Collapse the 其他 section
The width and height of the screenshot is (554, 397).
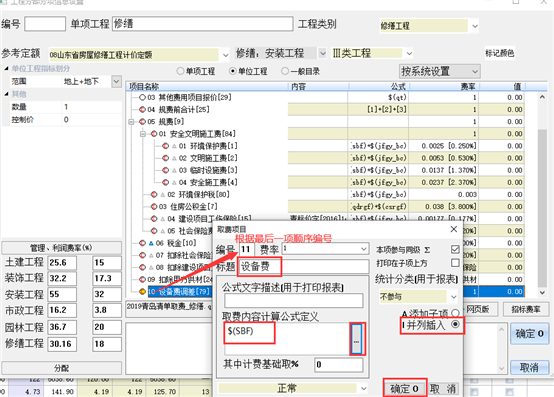[6, 94]
